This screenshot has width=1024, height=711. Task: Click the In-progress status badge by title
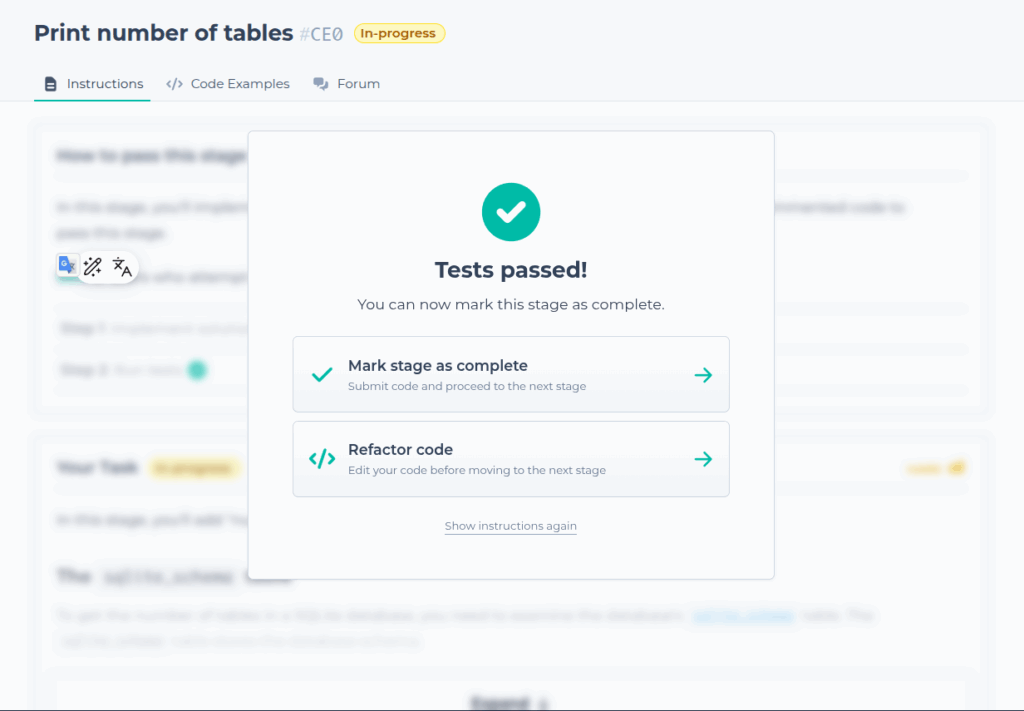coord(399,33)
